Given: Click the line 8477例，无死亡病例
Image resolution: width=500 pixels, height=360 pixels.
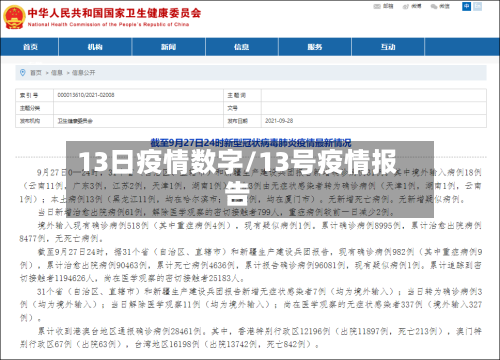Looking at the screenshot, I should [61, 239].
